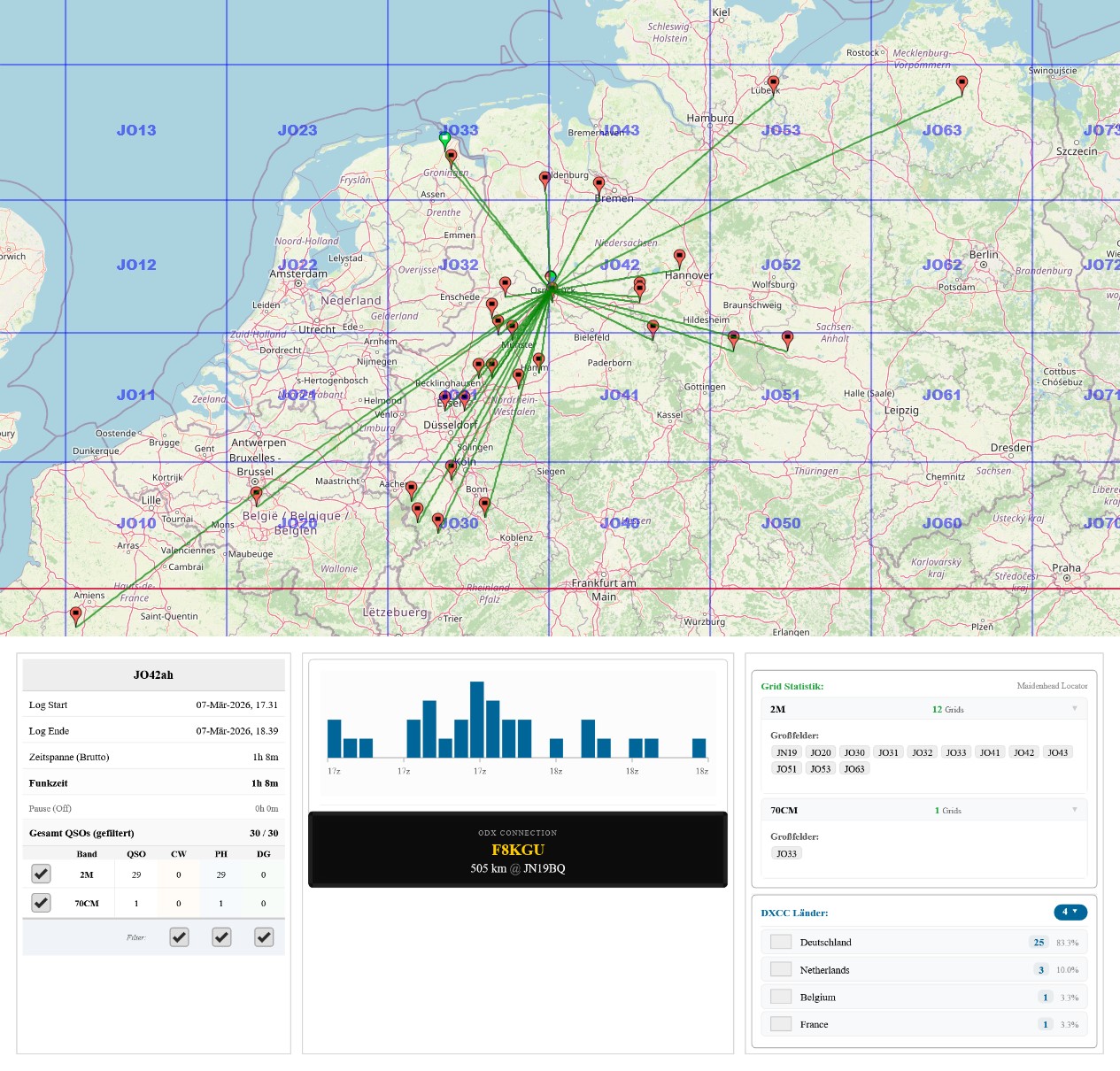Click the green map pin near Groningen

pos(445,139)
